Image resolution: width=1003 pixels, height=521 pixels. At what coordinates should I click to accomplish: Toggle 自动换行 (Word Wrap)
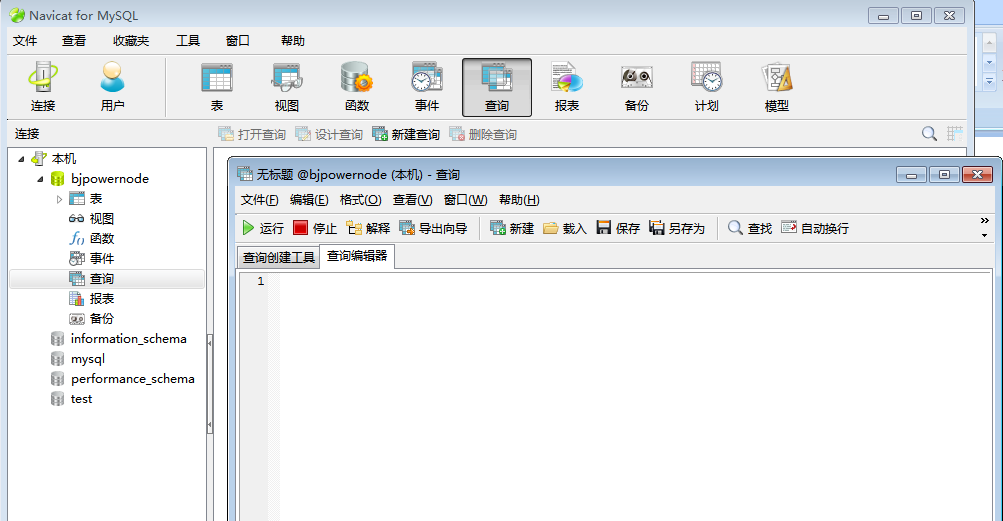[x=815, y=228]
